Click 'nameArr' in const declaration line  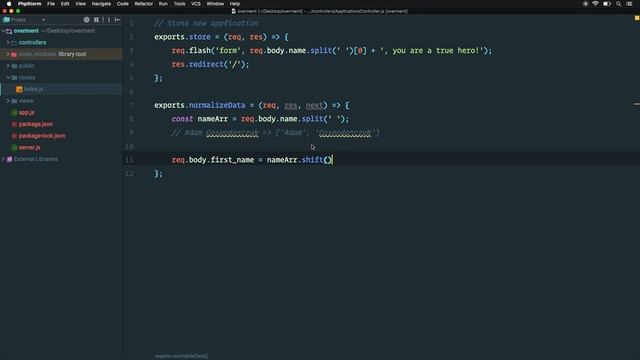213,119
